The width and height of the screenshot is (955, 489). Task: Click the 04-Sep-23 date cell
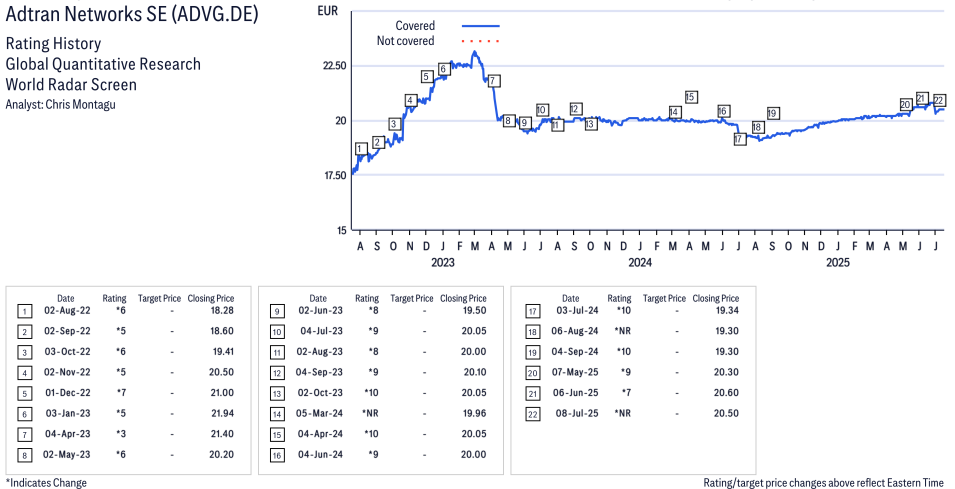coord(319,373)
